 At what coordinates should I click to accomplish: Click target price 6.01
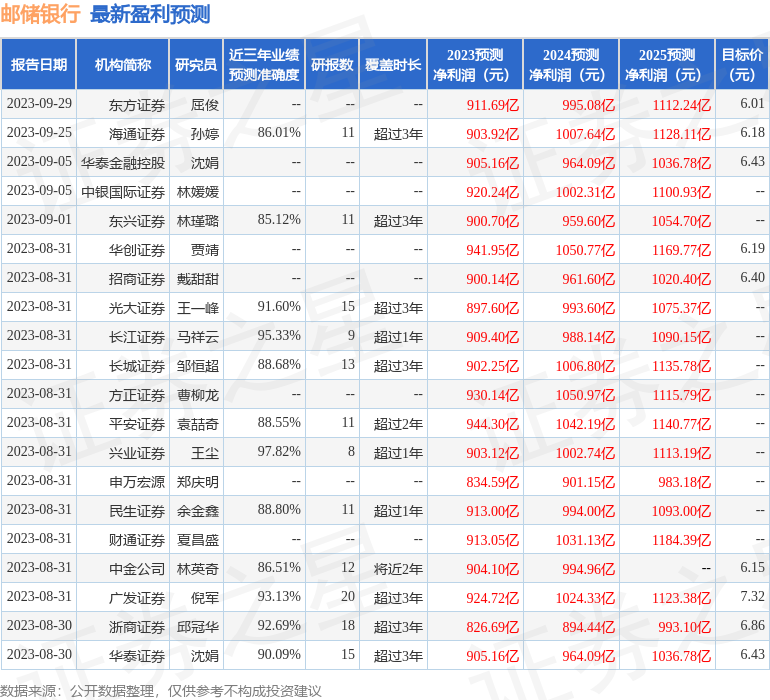point(752,103)
